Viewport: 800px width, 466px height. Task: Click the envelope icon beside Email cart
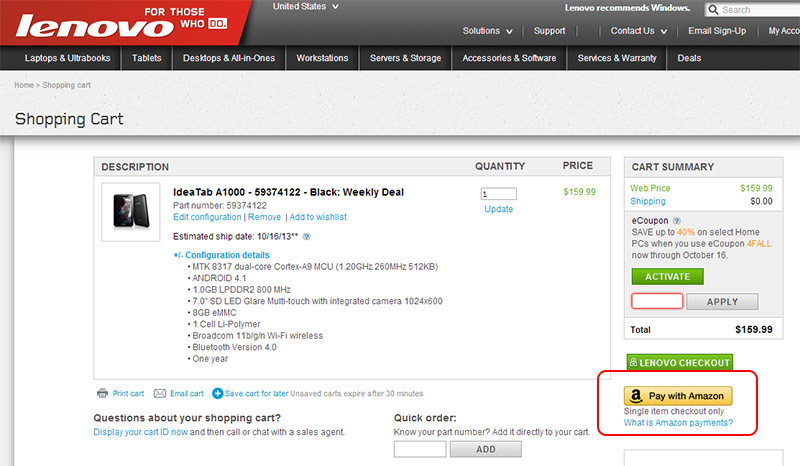coord(160,394)
